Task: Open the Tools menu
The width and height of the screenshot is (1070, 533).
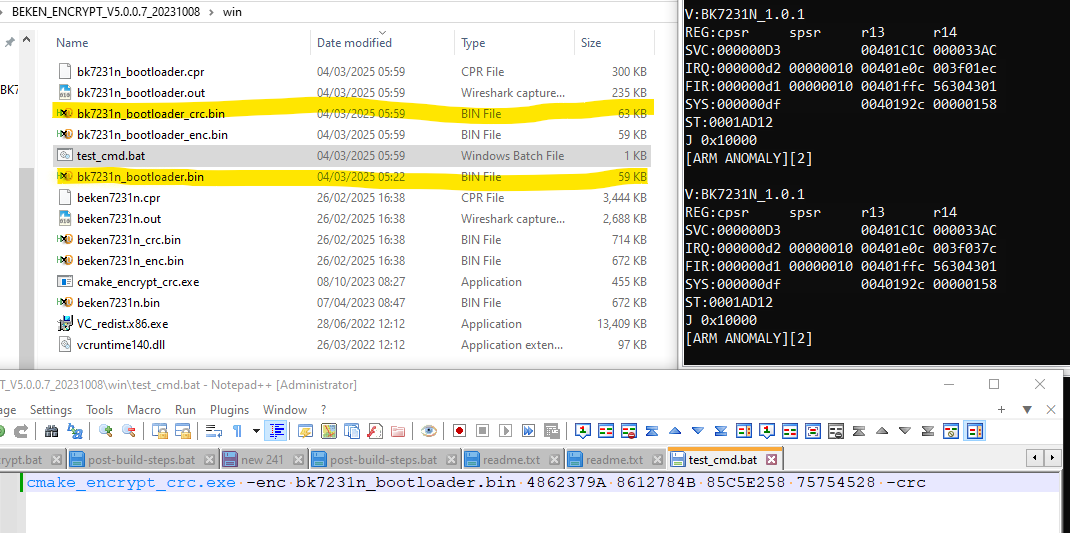Action: 100,409
